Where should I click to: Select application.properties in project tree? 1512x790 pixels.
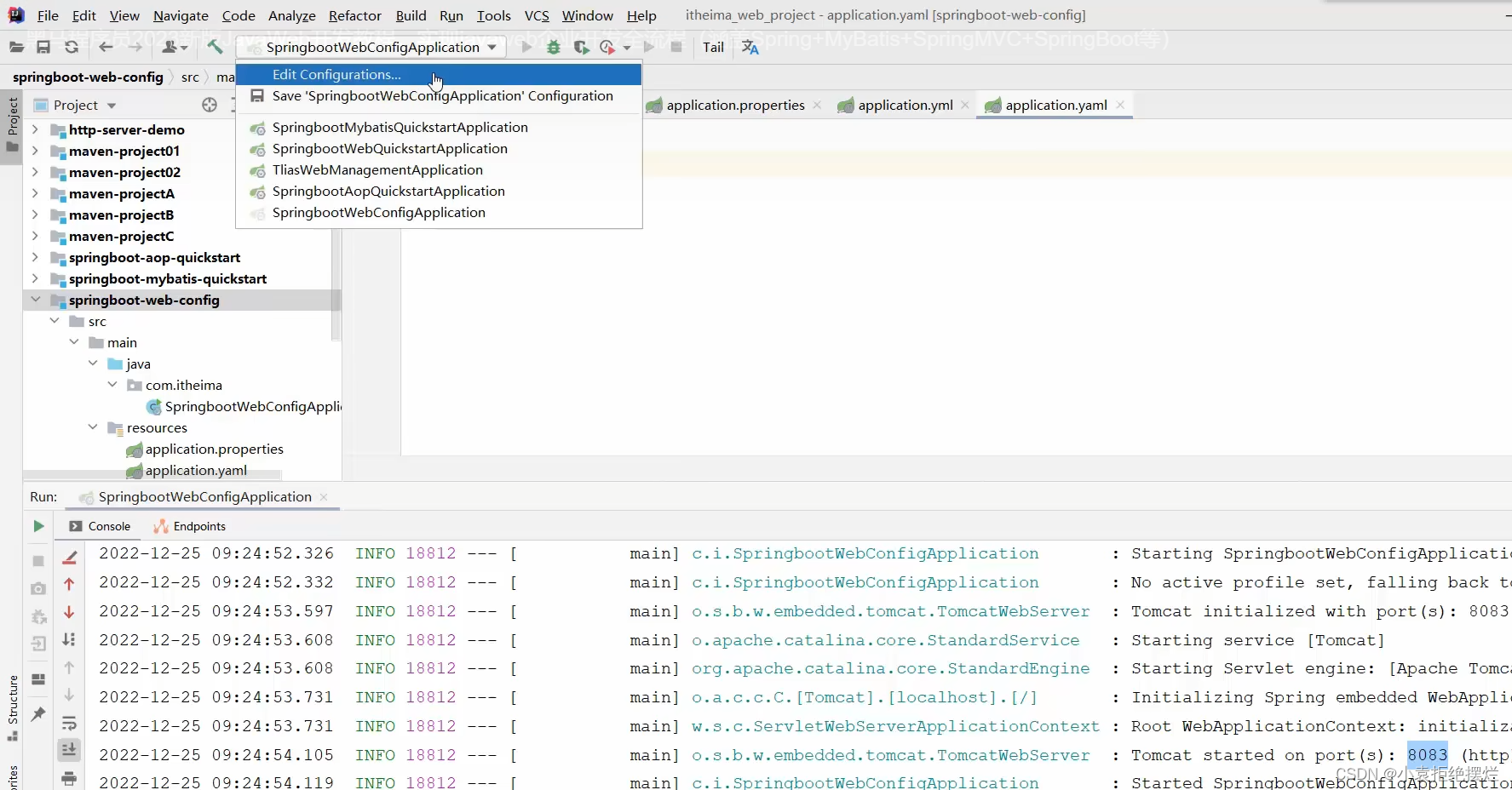[x=214, y=449]
